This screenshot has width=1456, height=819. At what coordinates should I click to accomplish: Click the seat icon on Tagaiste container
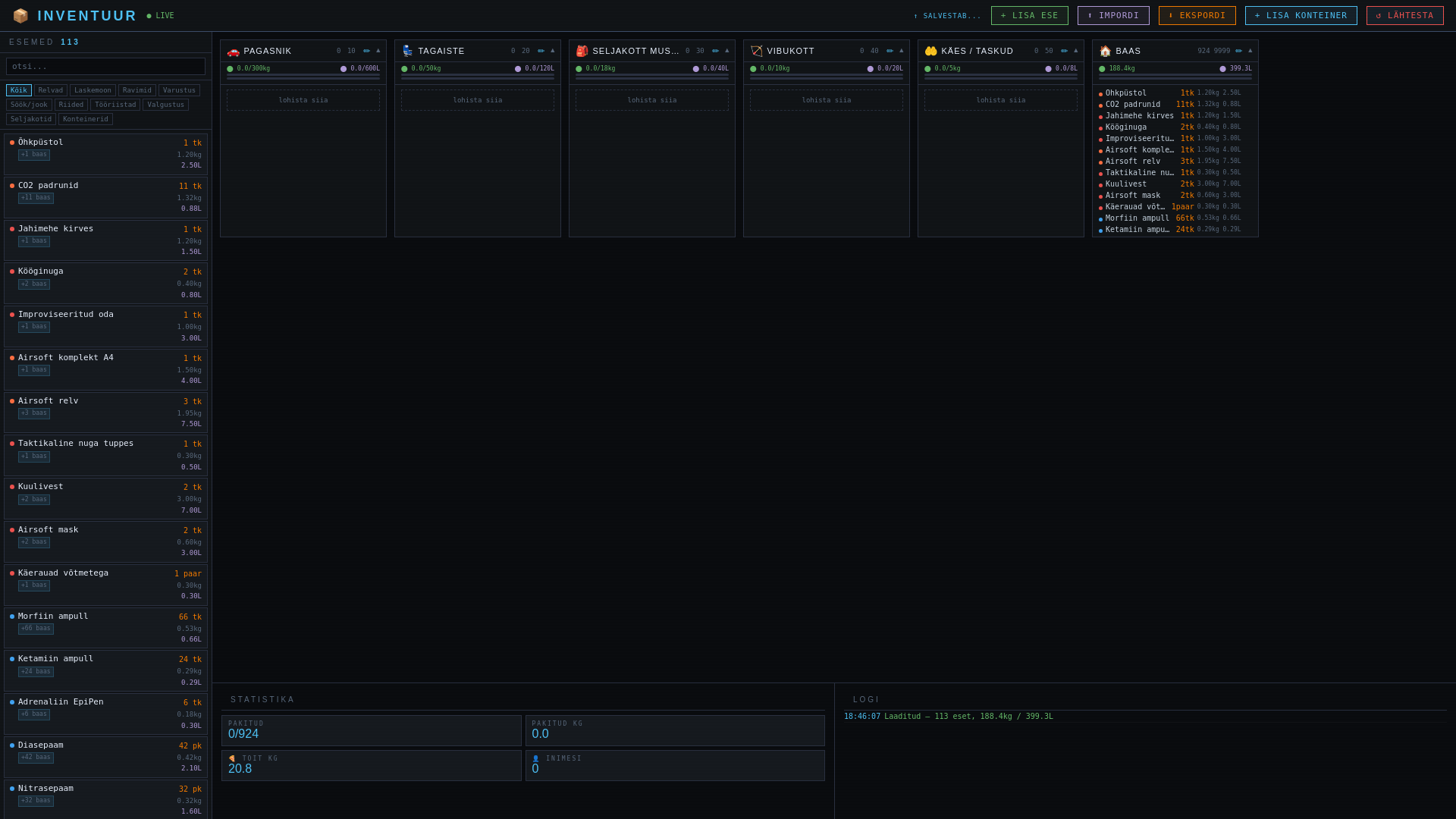[407, 51]
